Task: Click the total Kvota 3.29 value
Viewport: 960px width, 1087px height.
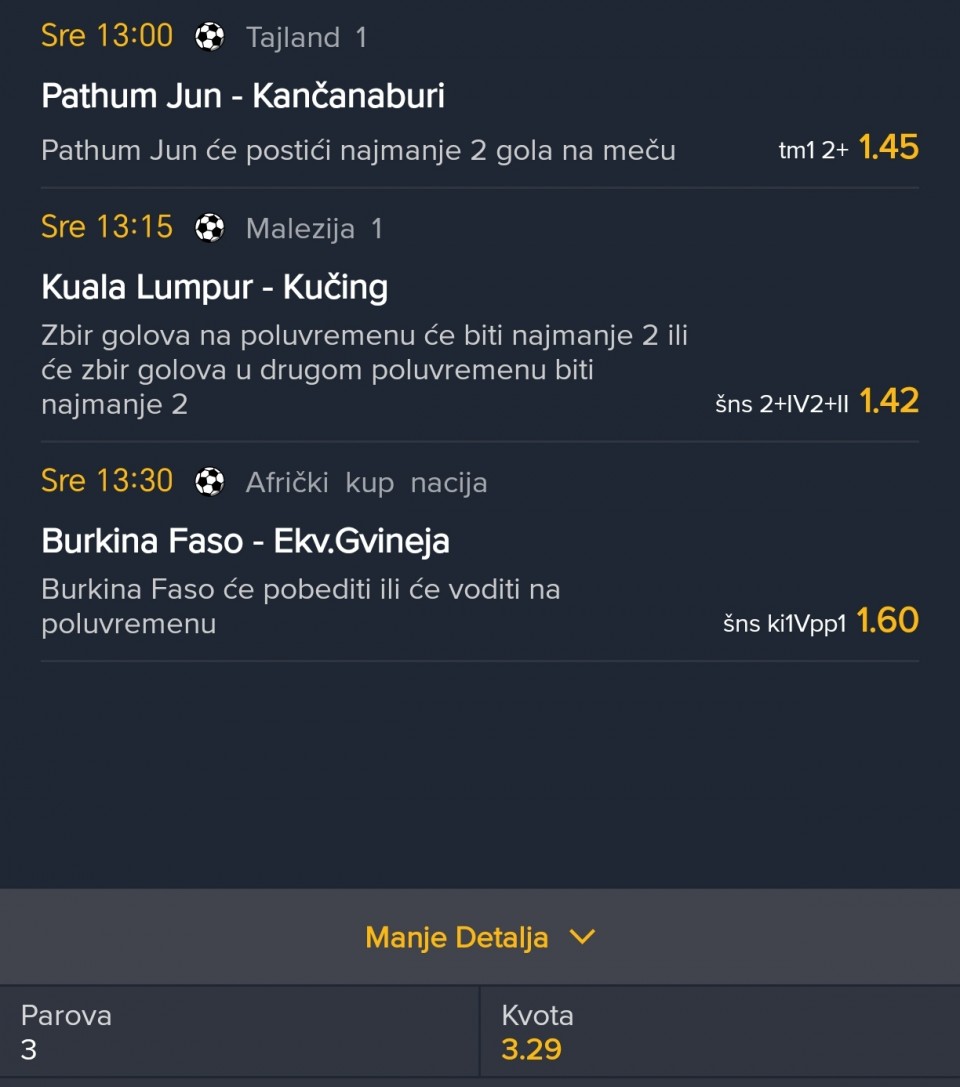Action: pos(531,1049)
